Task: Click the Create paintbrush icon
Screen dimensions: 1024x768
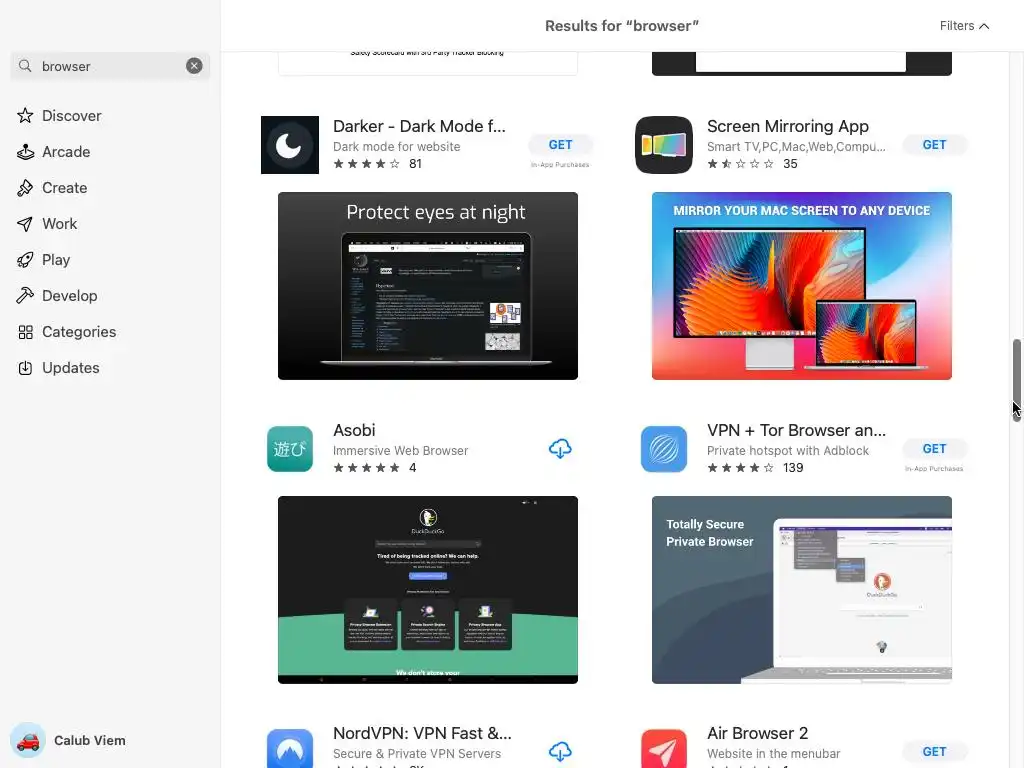Action: 25,188
